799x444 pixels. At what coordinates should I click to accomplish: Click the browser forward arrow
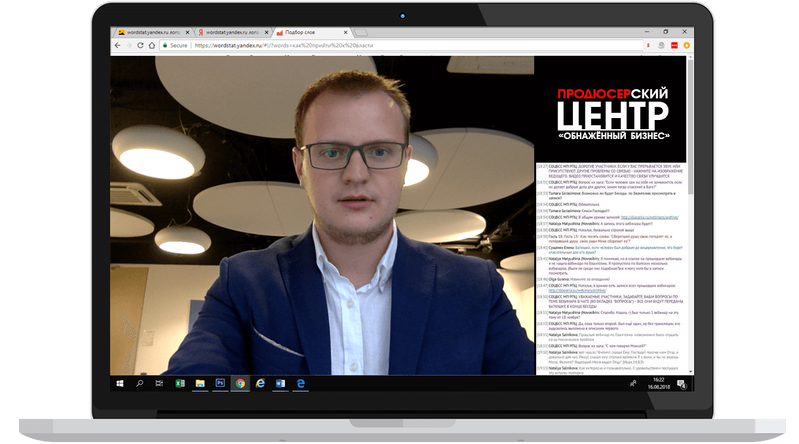(128, 45)
